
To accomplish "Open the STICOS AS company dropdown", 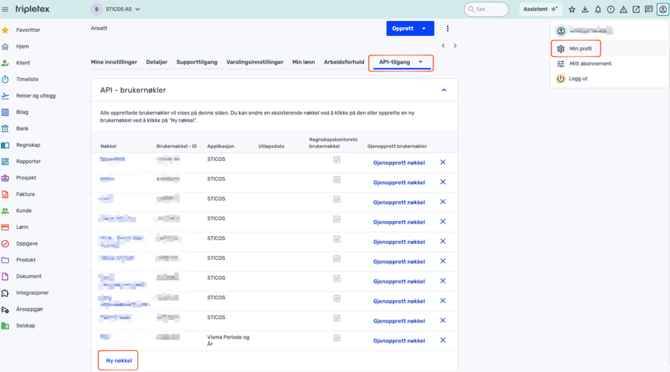I will (x=115, y=9).
